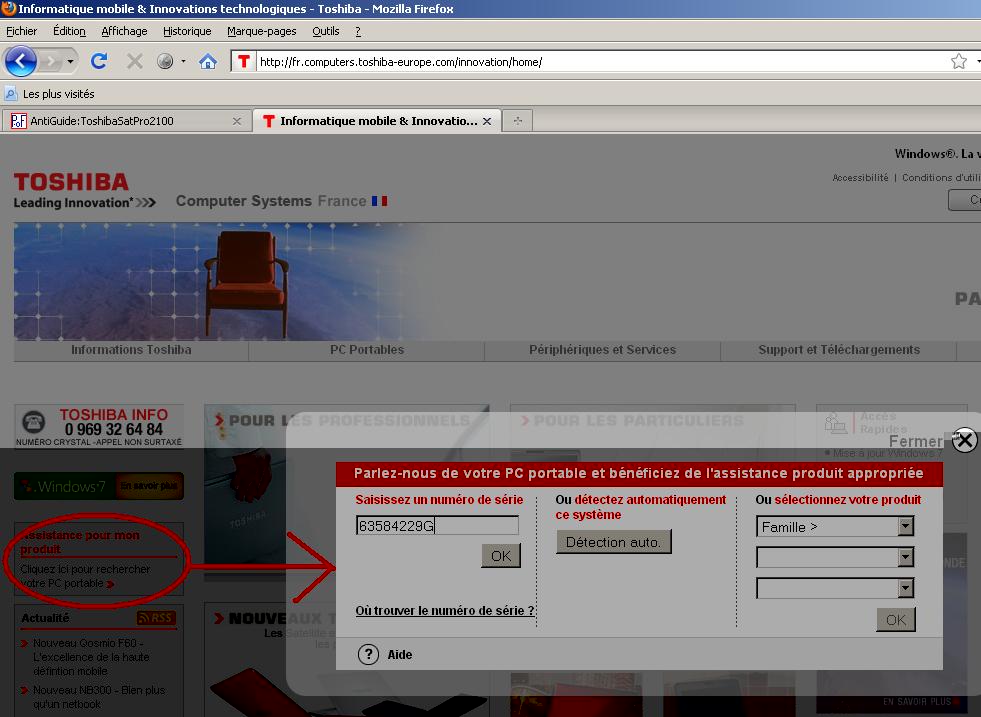
Task: Open the Affichage menu
Action: point(124,31)
